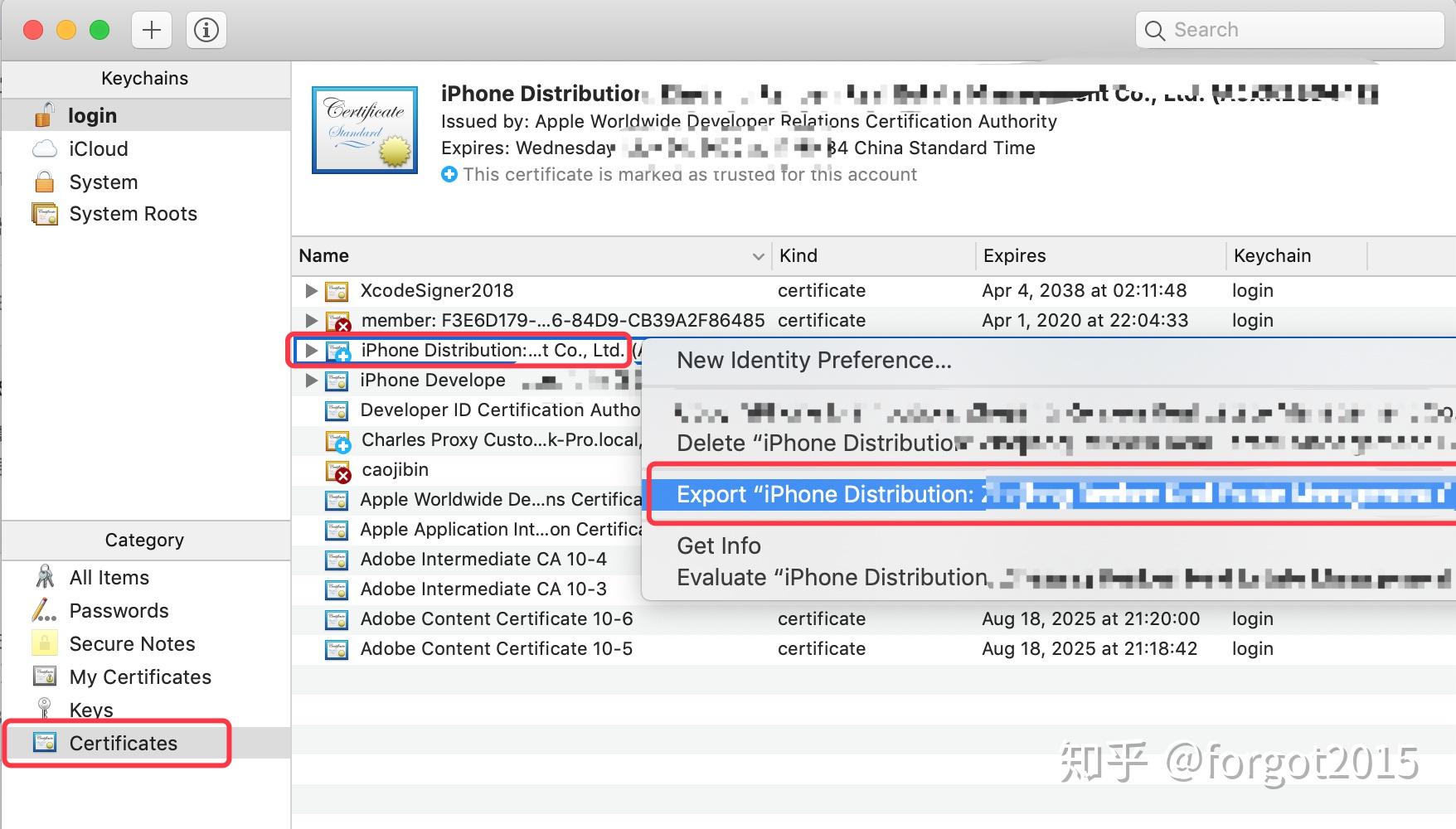
Task: Select the System keychain icon
Action: pyautogui.click(x=45, y=182)
